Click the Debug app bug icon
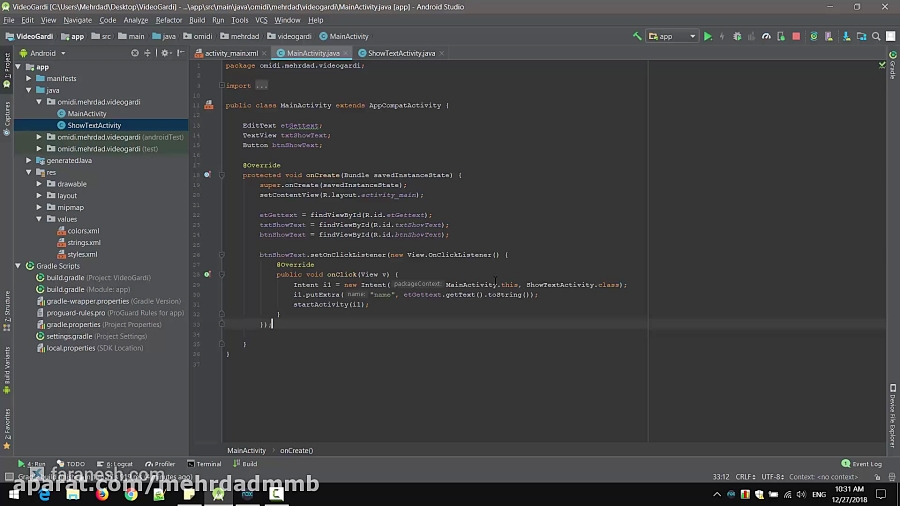This screenshot has height=506, width=900. (737, 36)
